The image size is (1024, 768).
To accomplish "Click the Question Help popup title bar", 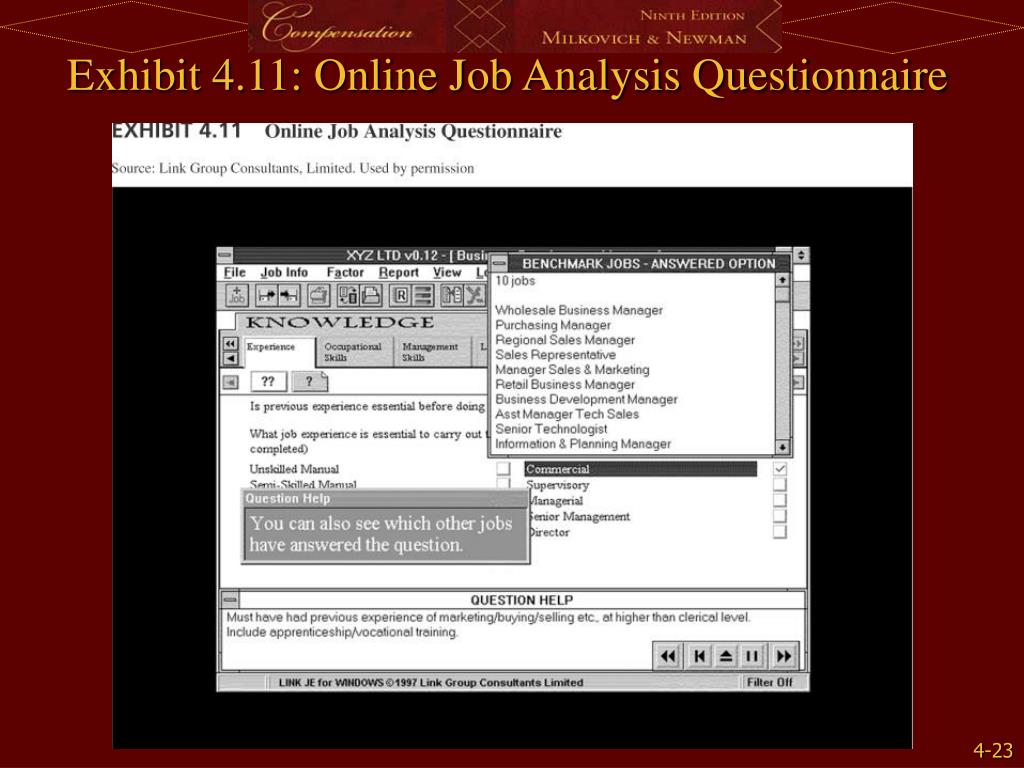I will pyautogui.click(x=385, y=498).
